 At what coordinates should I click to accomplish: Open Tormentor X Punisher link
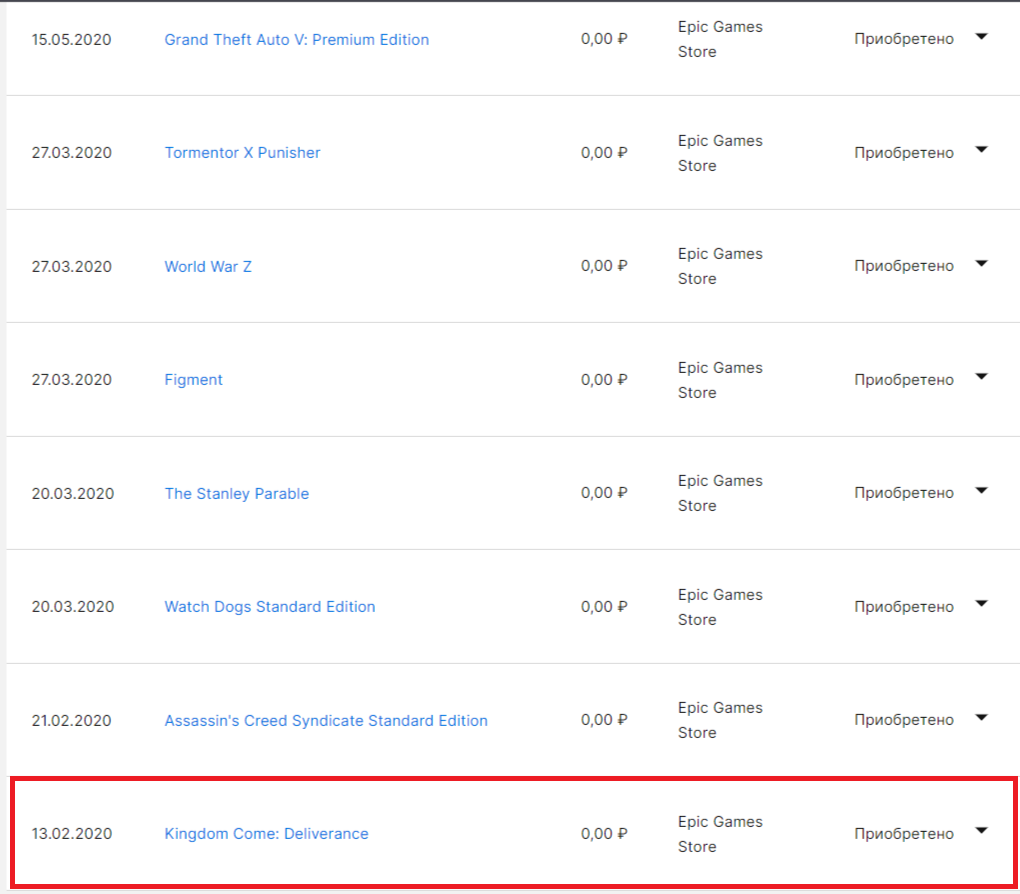pos(242,153)
